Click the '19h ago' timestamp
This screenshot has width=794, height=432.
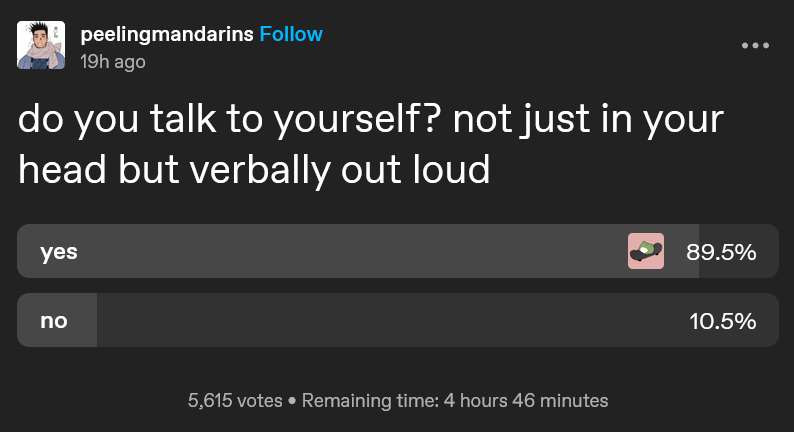(x=112, y=62)
